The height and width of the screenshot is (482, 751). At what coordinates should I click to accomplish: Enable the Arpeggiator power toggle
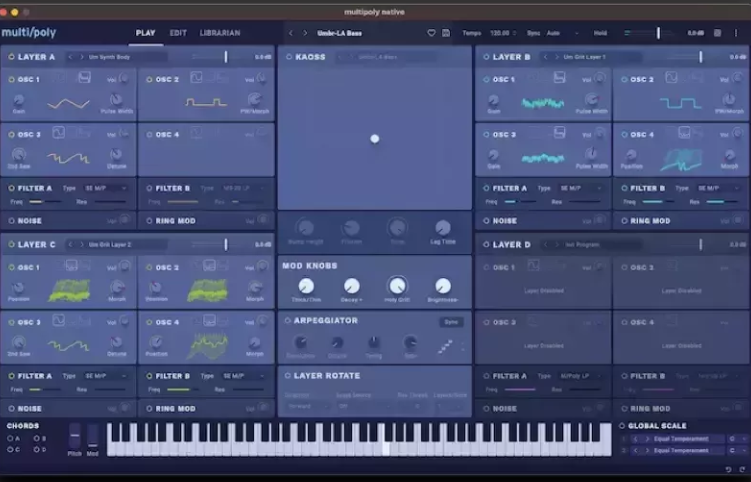pyautogui.click(x=287, y=321)
